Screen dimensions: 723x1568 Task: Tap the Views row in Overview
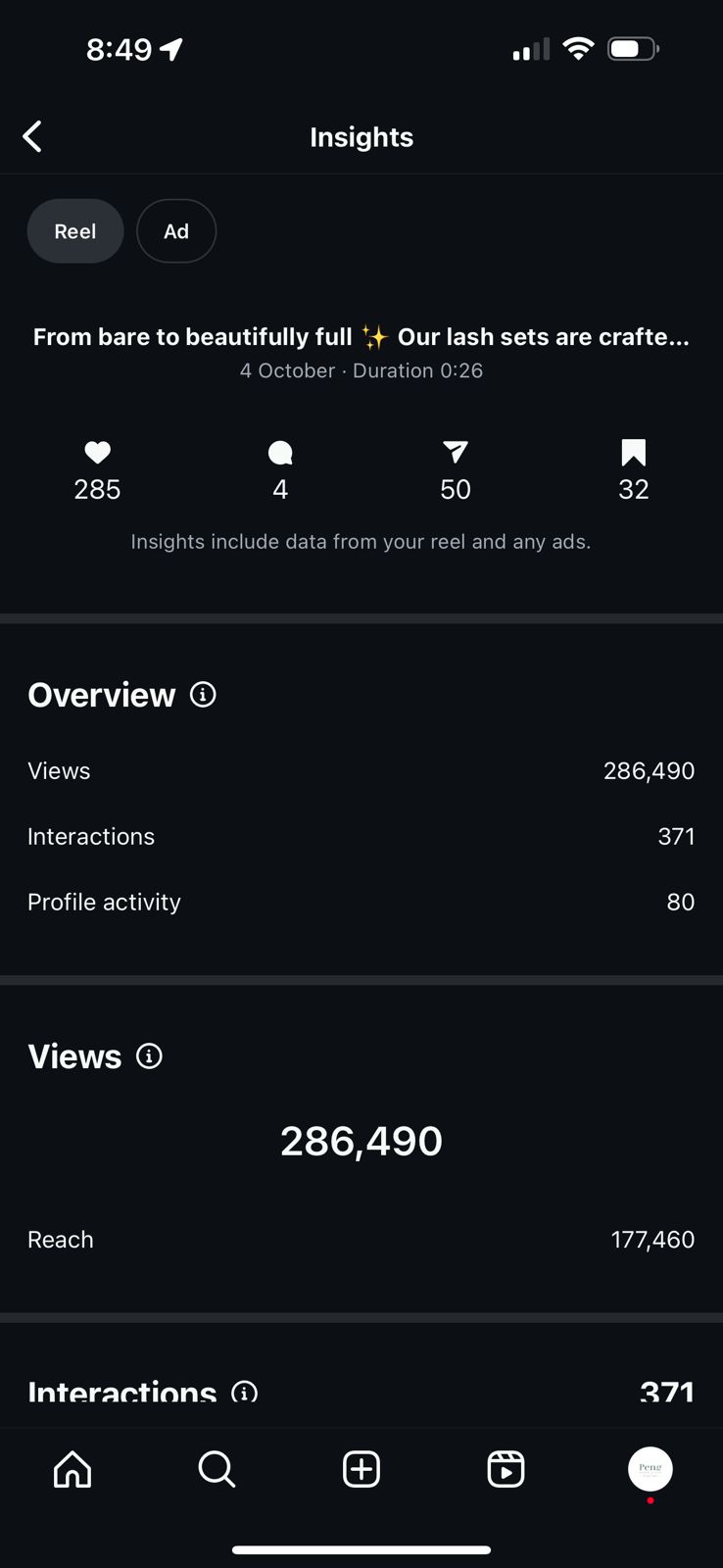coord(361,771)
